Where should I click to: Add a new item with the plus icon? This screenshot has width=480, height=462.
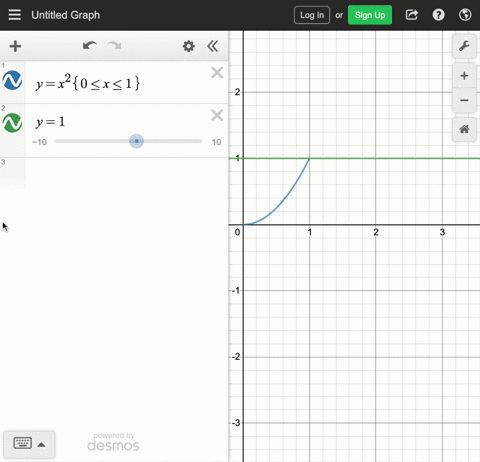click(15, 46)
